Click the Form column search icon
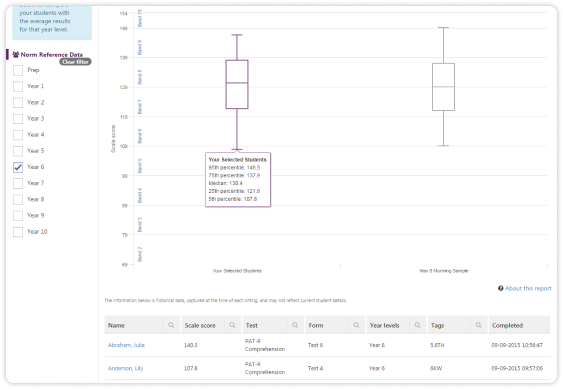The height and width of the screenshot is (389, 563). (x=356, y=325)
